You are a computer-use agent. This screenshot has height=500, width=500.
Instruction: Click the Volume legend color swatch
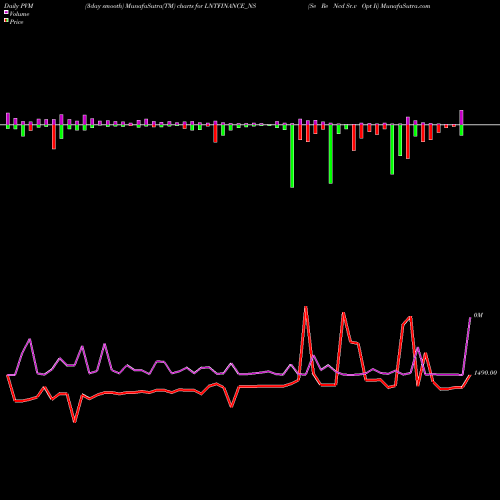pyautogui.click(x=6, y=13)
